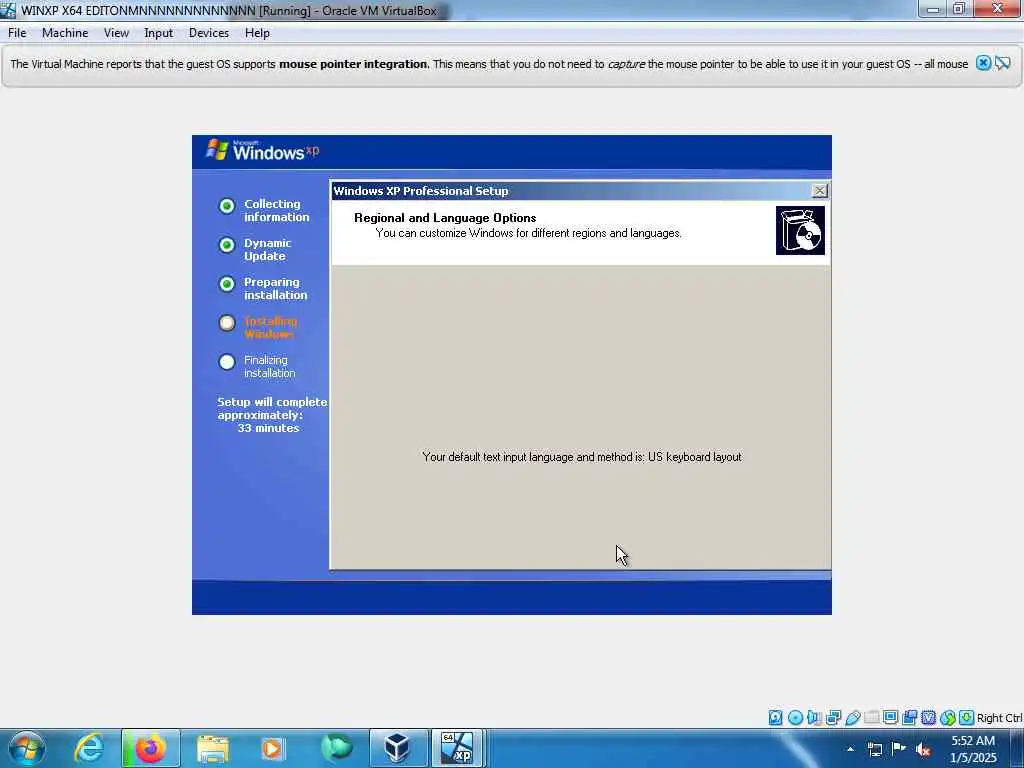
Task: Open the Devices menu
Action: [209, 33]
